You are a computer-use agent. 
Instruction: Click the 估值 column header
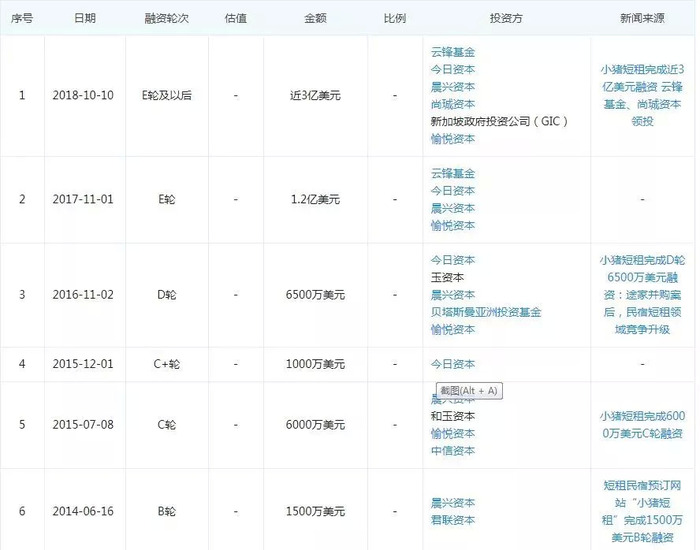236,18
